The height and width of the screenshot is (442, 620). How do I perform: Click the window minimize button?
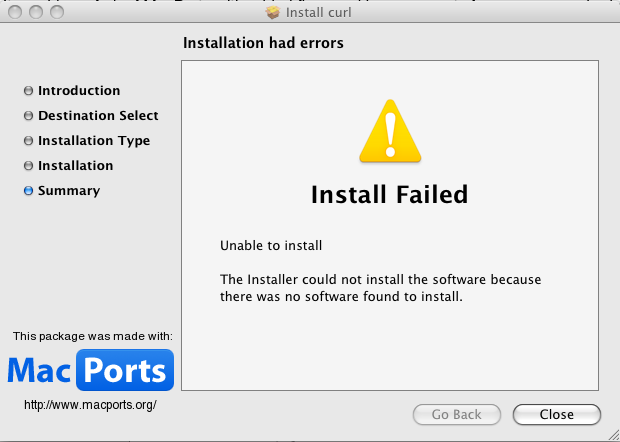coord(36,12)
